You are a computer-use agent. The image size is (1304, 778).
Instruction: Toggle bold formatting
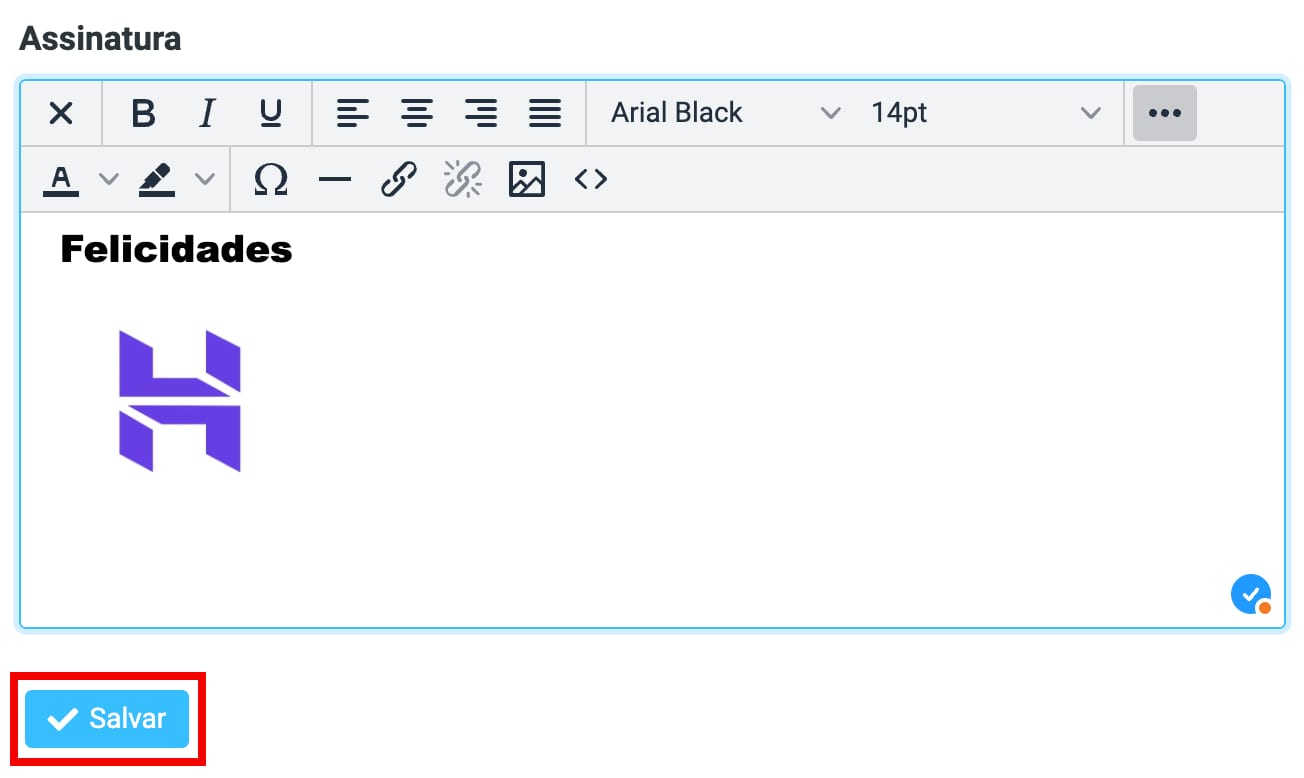click(x=143, y=113)
